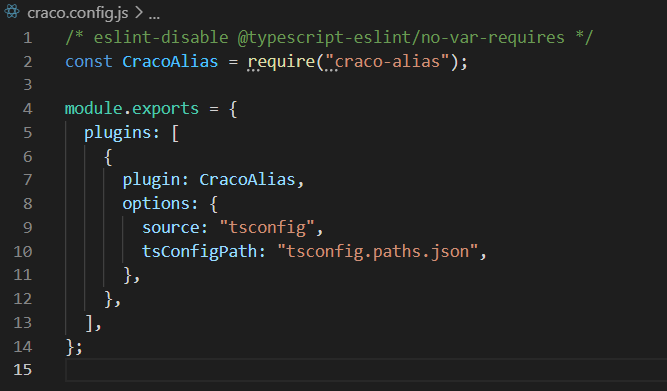Open the breadcrumb ellipsis segment
The width and height of the screenshot is (667, 391).
click(154, 17)
